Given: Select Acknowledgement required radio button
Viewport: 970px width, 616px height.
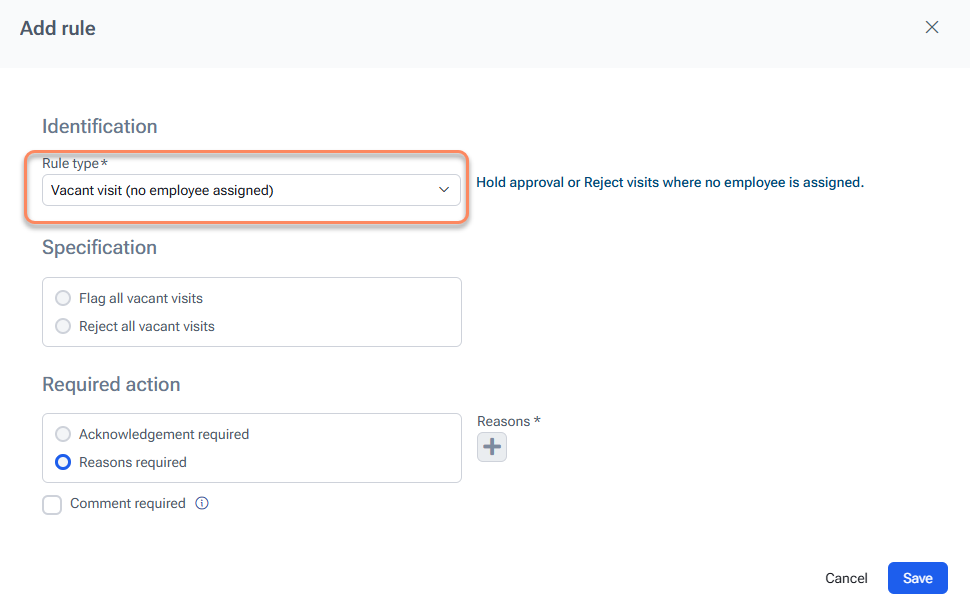Looking at the screenshot, I should (x=64, y=434).
